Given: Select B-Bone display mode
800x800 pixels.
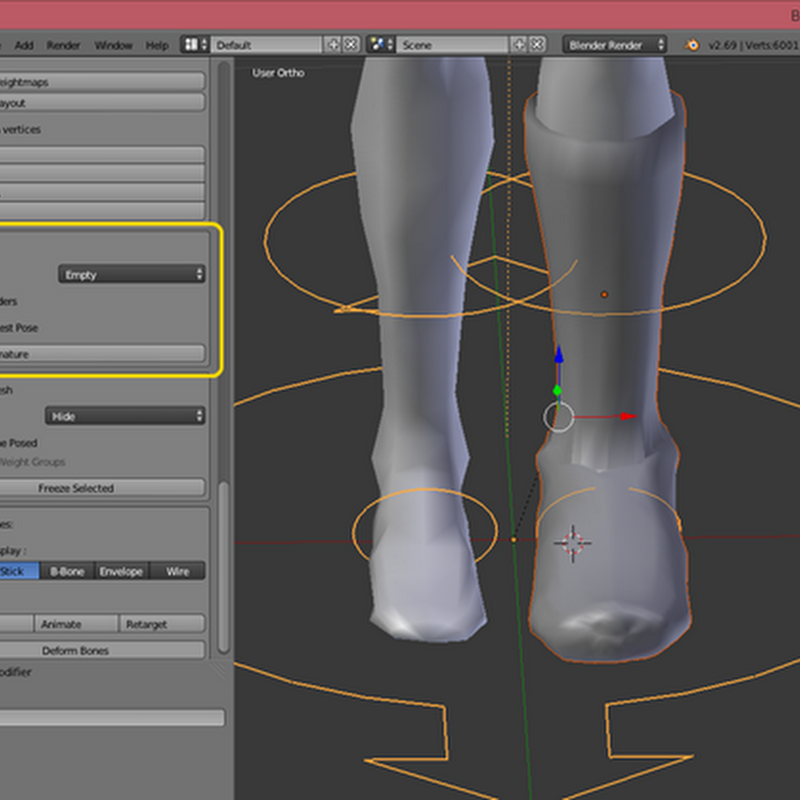Looking at the screenshot, I should tap(67, 571).
